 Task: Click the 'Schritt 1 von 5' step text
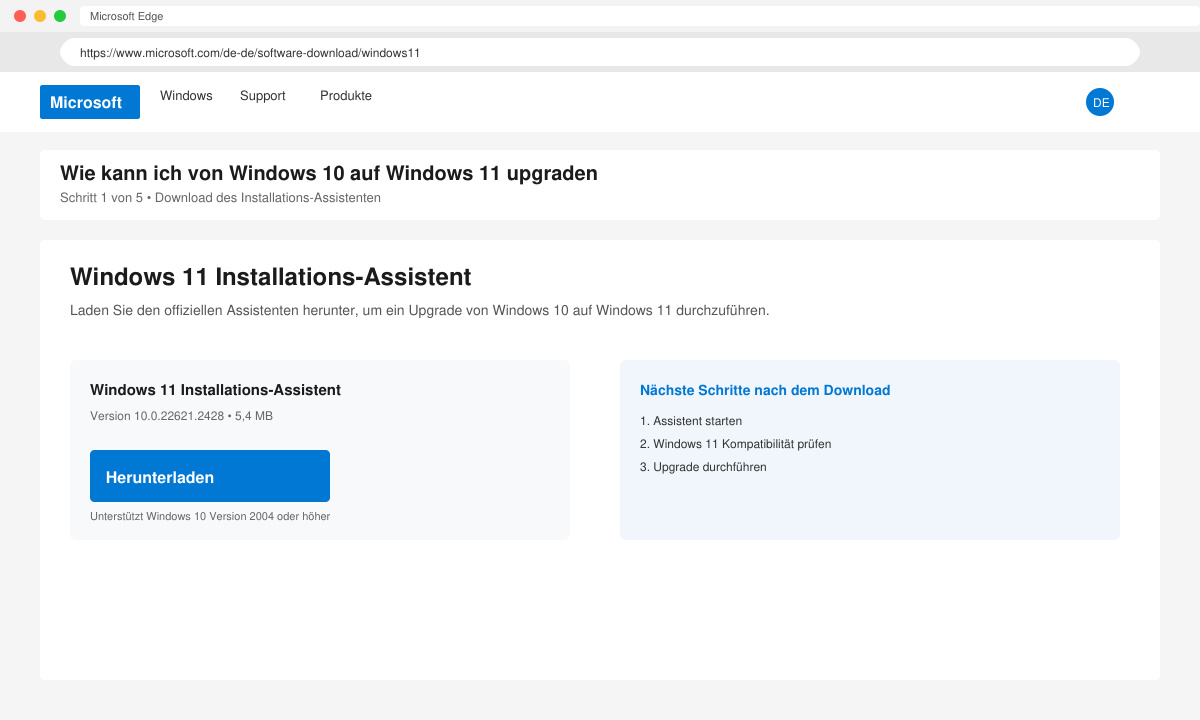click(x=101, y=198)
